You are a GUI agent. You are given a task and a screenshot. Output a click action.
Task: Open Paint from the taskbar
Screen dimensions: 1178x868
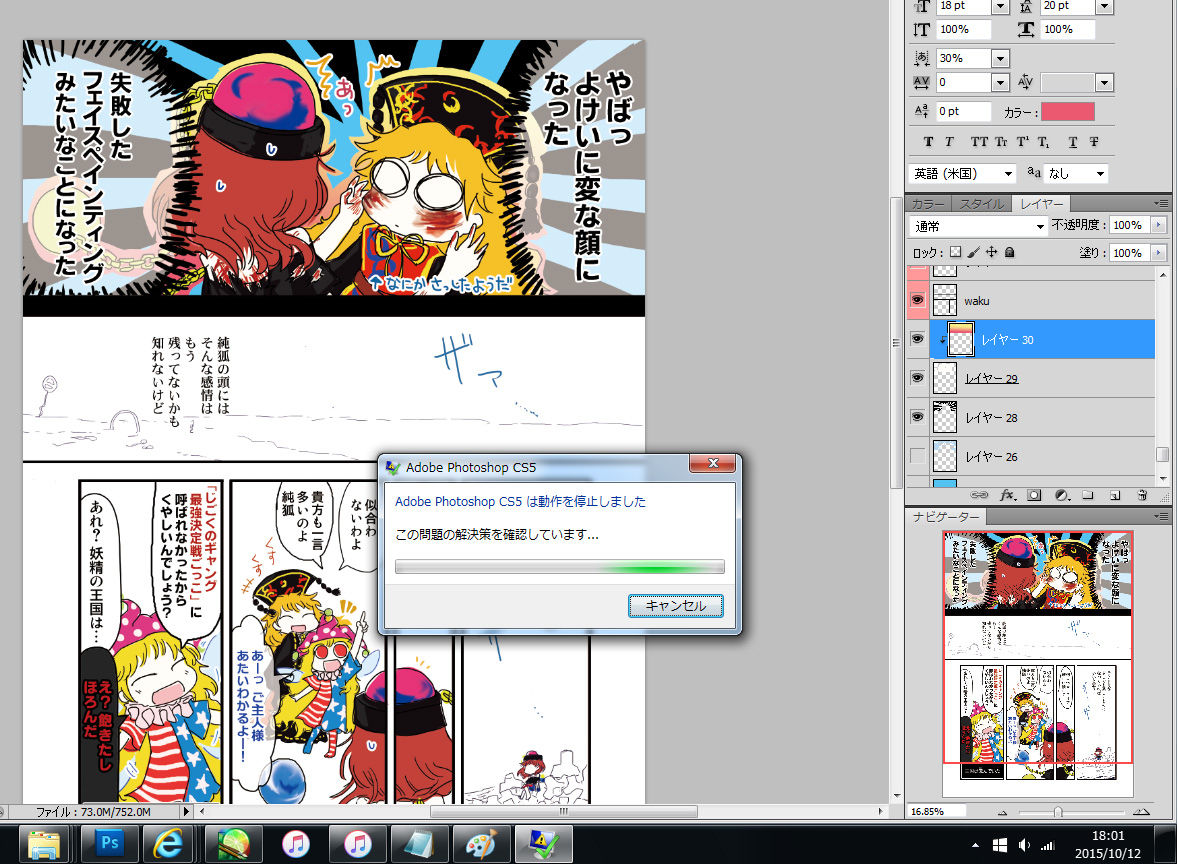click(481, 844)
